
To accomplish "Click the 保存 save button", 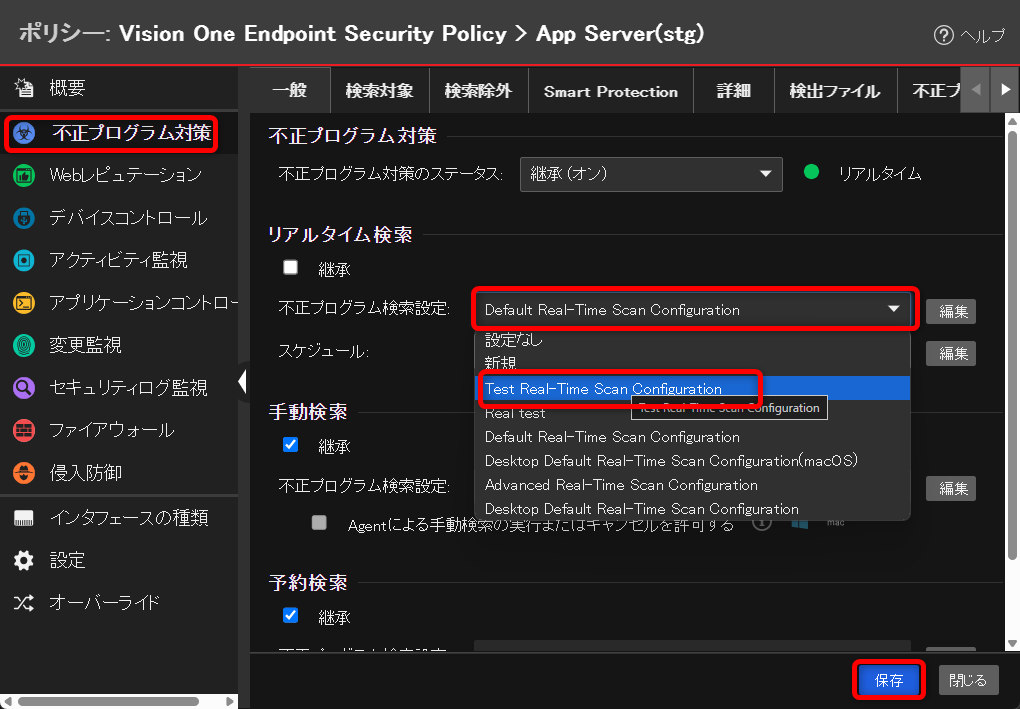I will tap(889, 680).
